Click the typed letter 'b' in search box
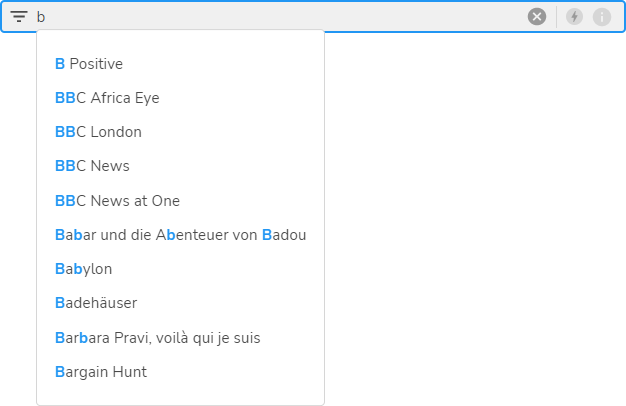Image resolution: width=626 pixels, height=406 pixels. [41, 17]
